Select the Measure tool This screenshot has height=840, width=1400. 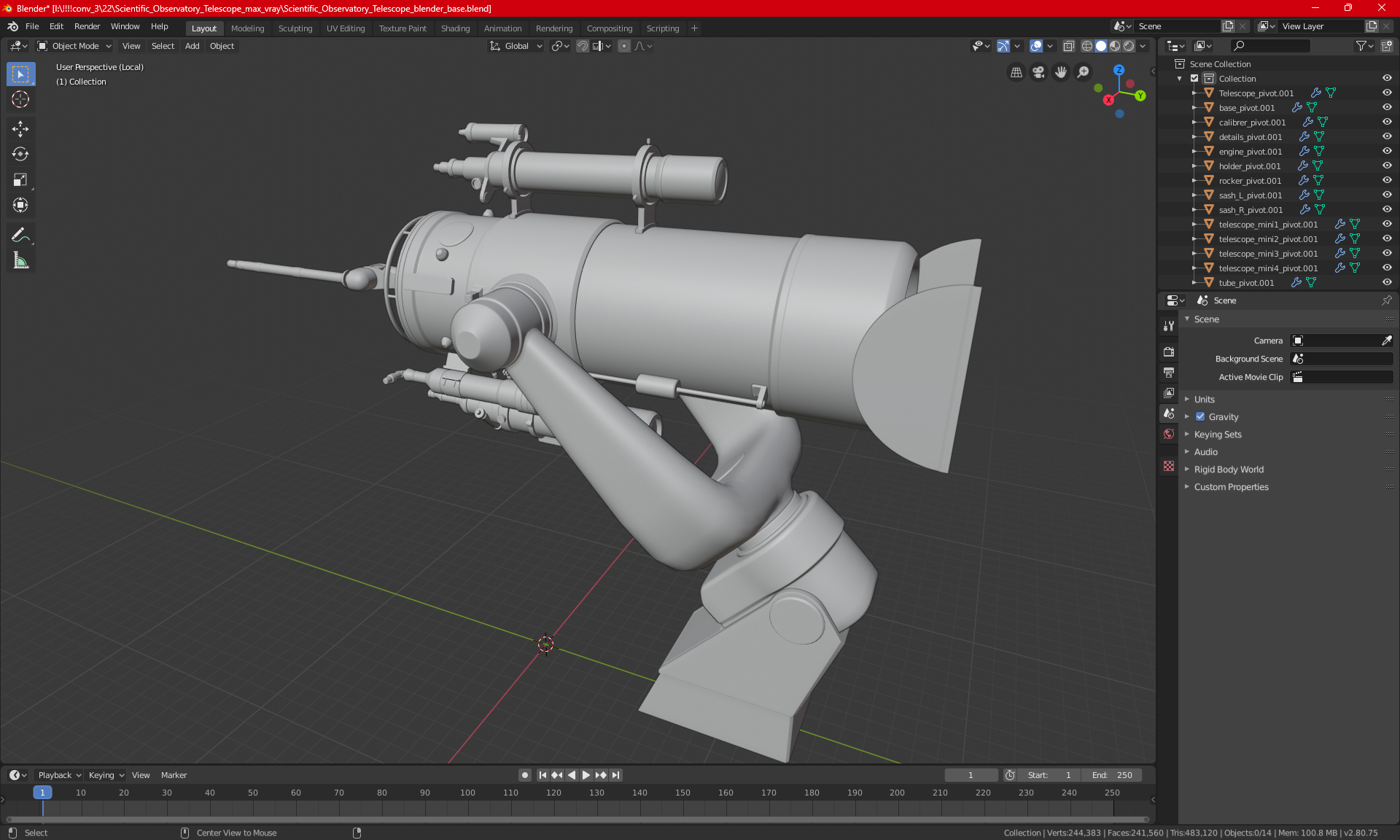(x=20, y=260)
